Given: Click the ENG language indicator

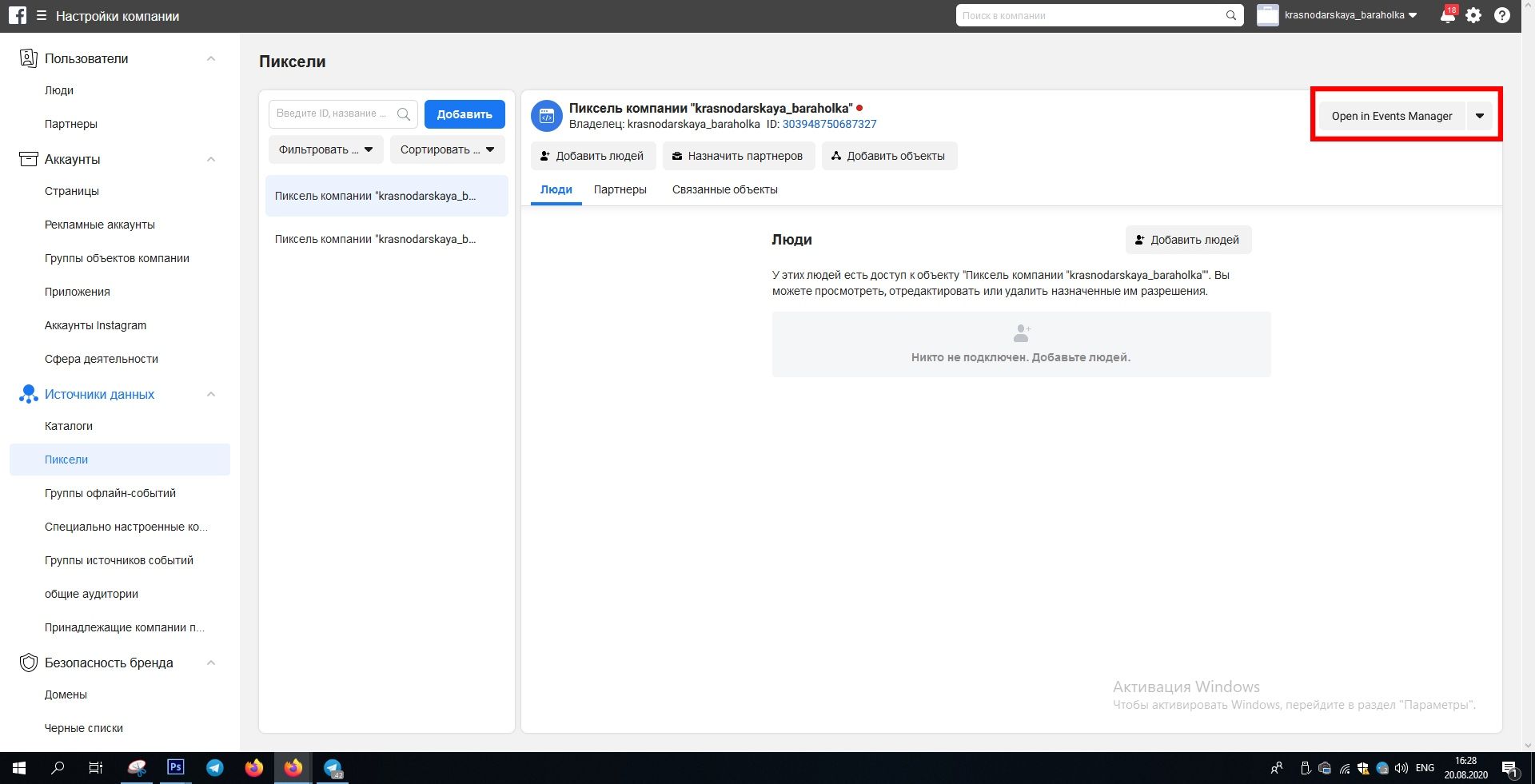Looking at the screenshot, I should tap(1425, 768).
